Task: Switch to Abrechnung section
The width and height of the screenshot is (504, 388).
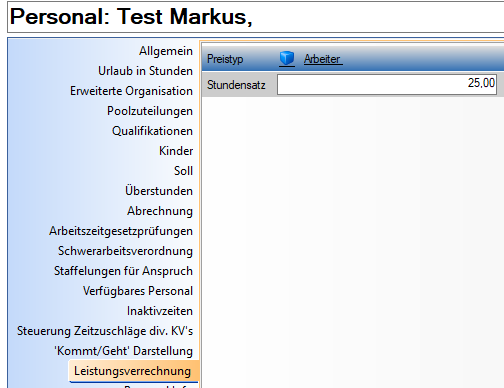Action: pos(160,211)
